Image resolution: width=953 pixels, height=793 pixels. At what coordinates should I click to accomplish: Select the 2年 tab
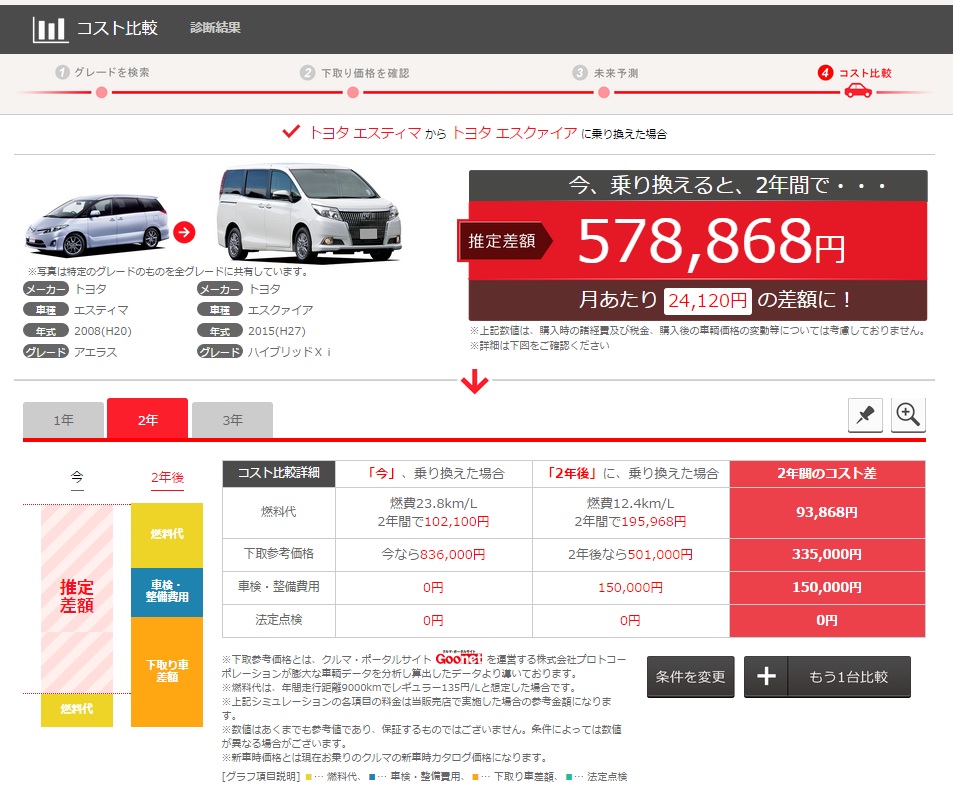[148, 419]
